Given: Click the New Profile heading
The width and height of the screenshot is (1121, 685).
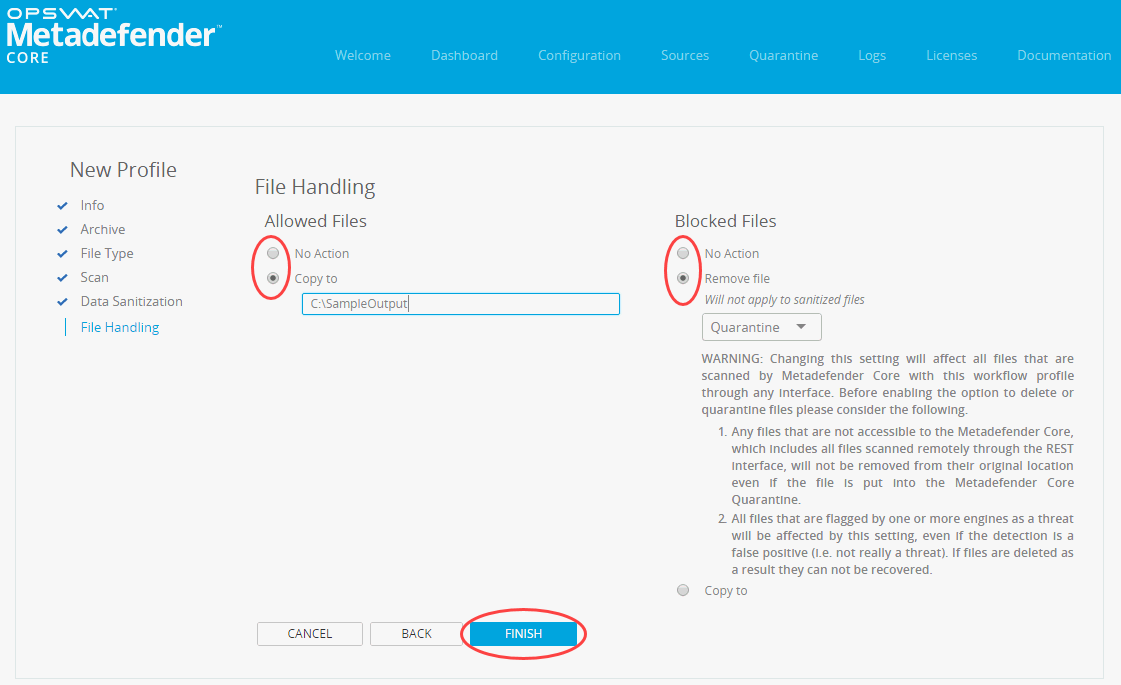Looking at the screenshot, I should pos(123,170).
